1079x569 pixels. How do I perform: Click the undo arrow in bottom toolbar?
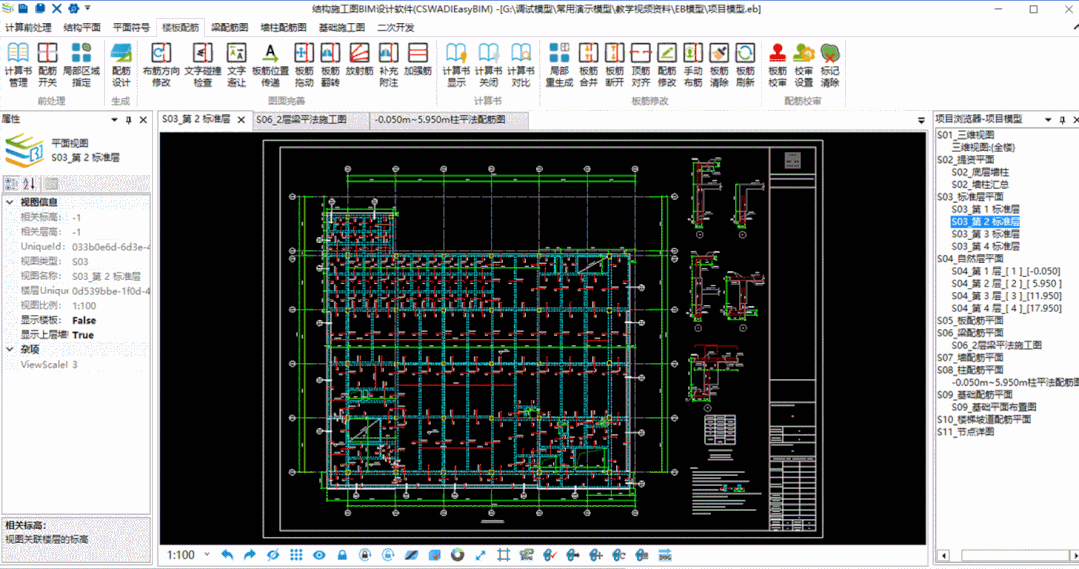point(226,555)
